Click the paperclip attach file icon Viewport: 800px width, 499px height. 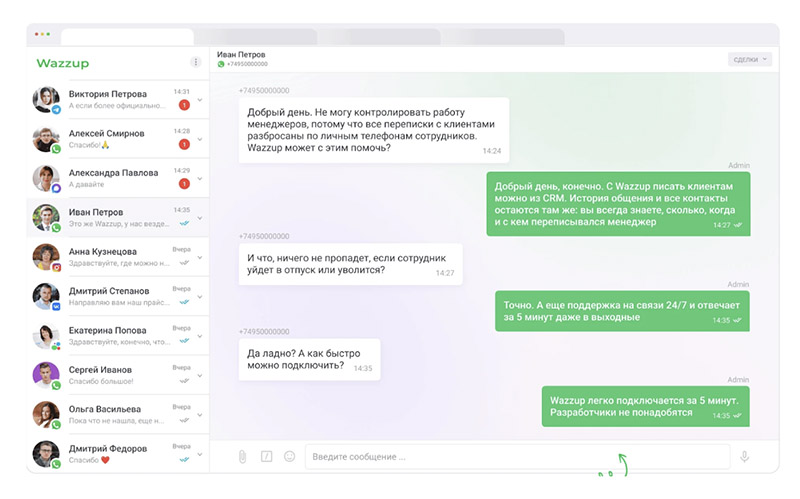(242, 456)
